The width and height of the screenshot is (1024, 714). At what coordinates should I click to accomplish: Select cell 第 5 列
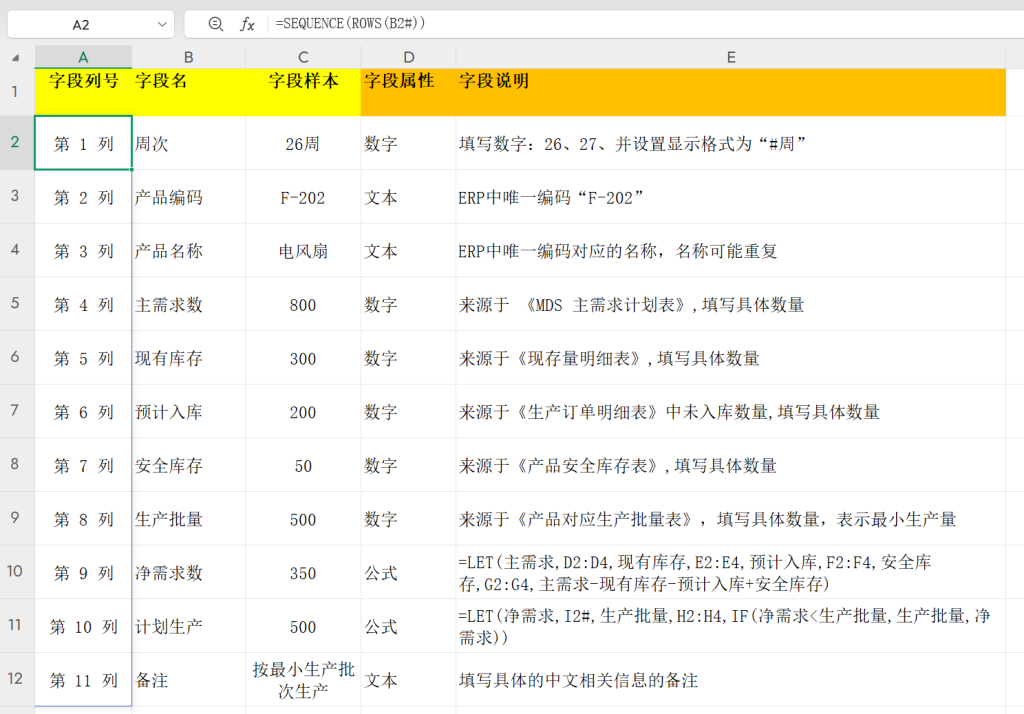pos(84,358)
